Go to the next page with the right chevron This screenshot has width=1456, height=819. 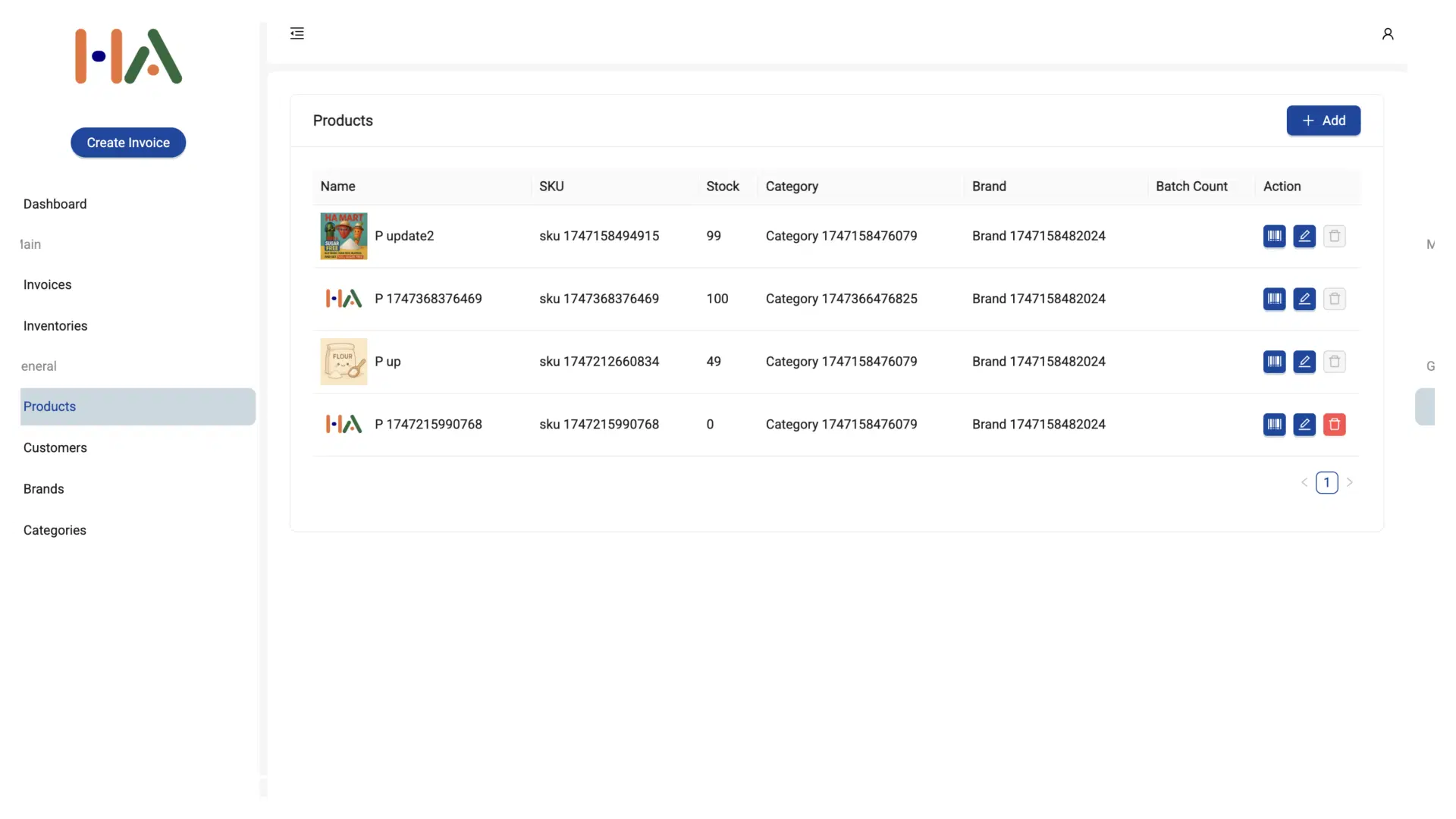(x=1351, y=482)
